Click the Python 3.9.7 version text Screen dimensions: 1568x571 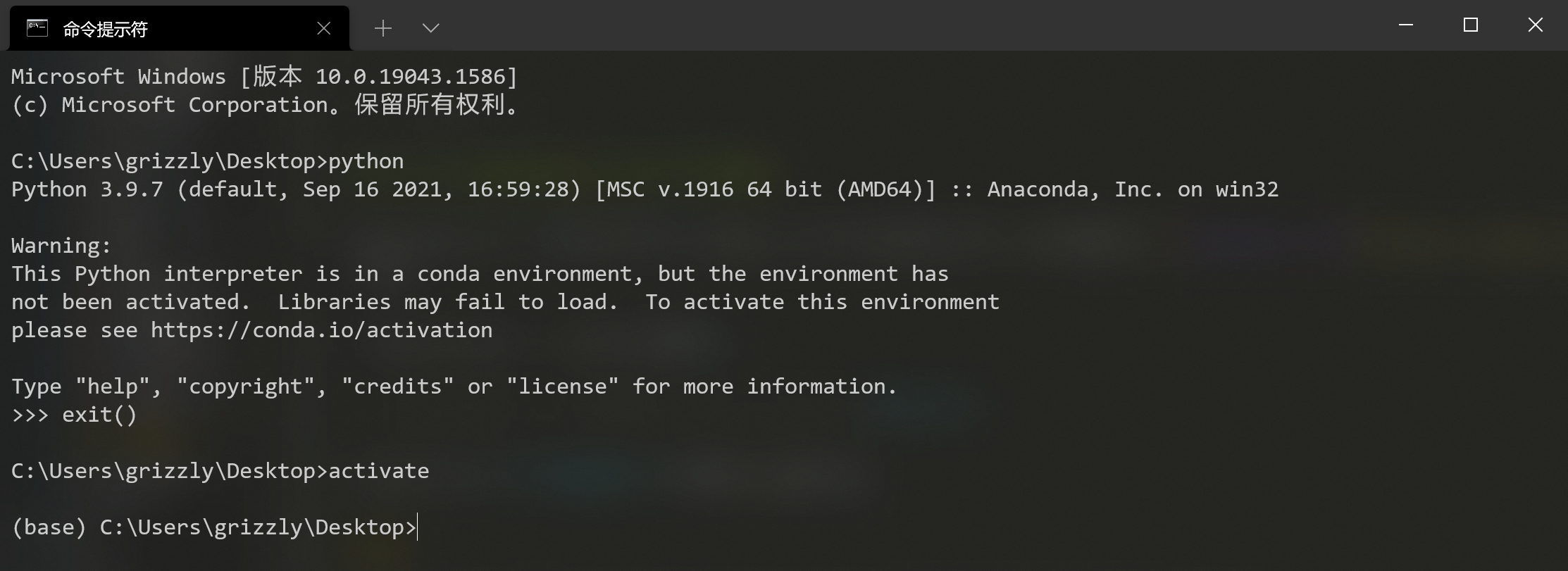tap(87, 189)
